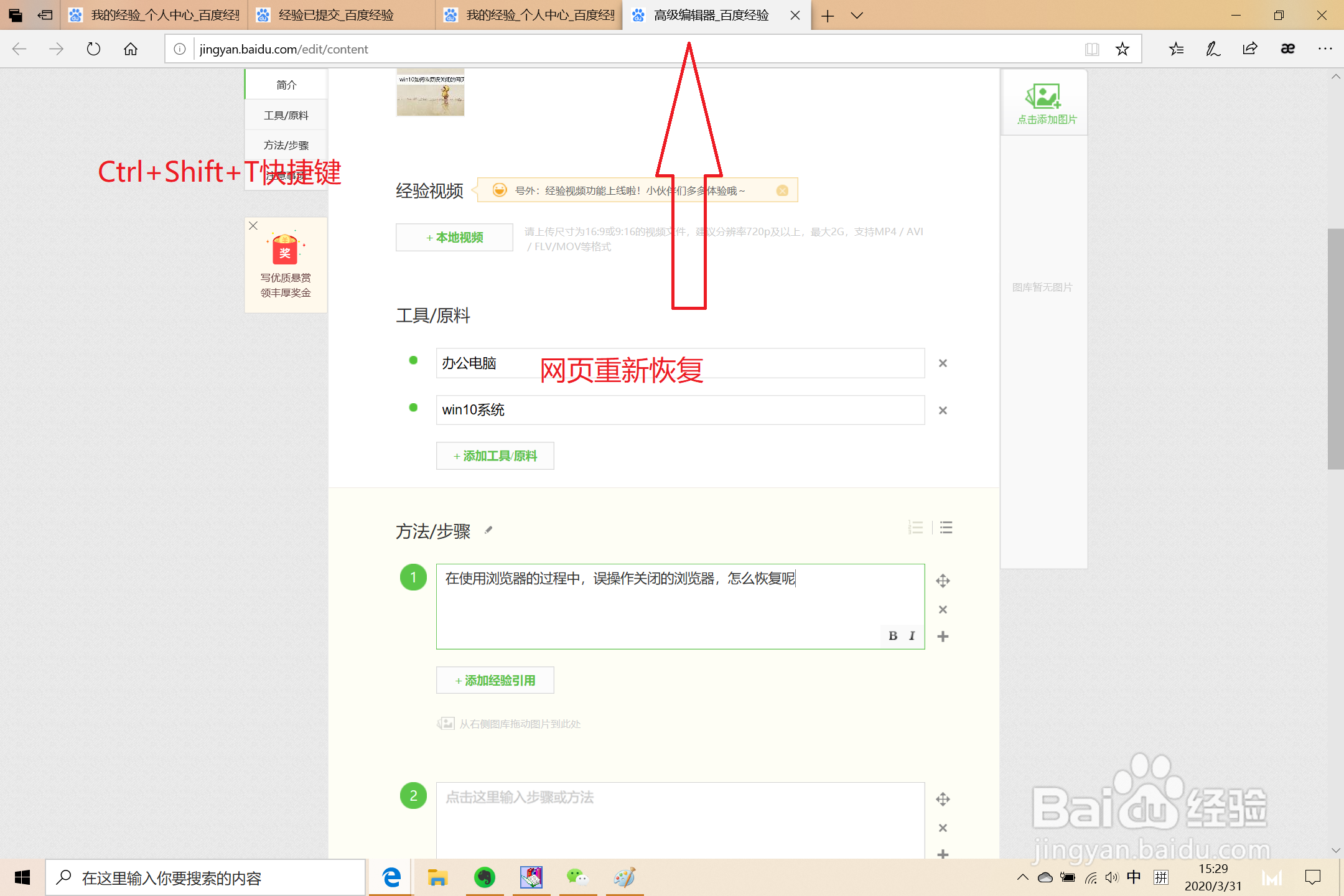
Task: Click the favorites star in the address bar
Action: pos(1122,49)
